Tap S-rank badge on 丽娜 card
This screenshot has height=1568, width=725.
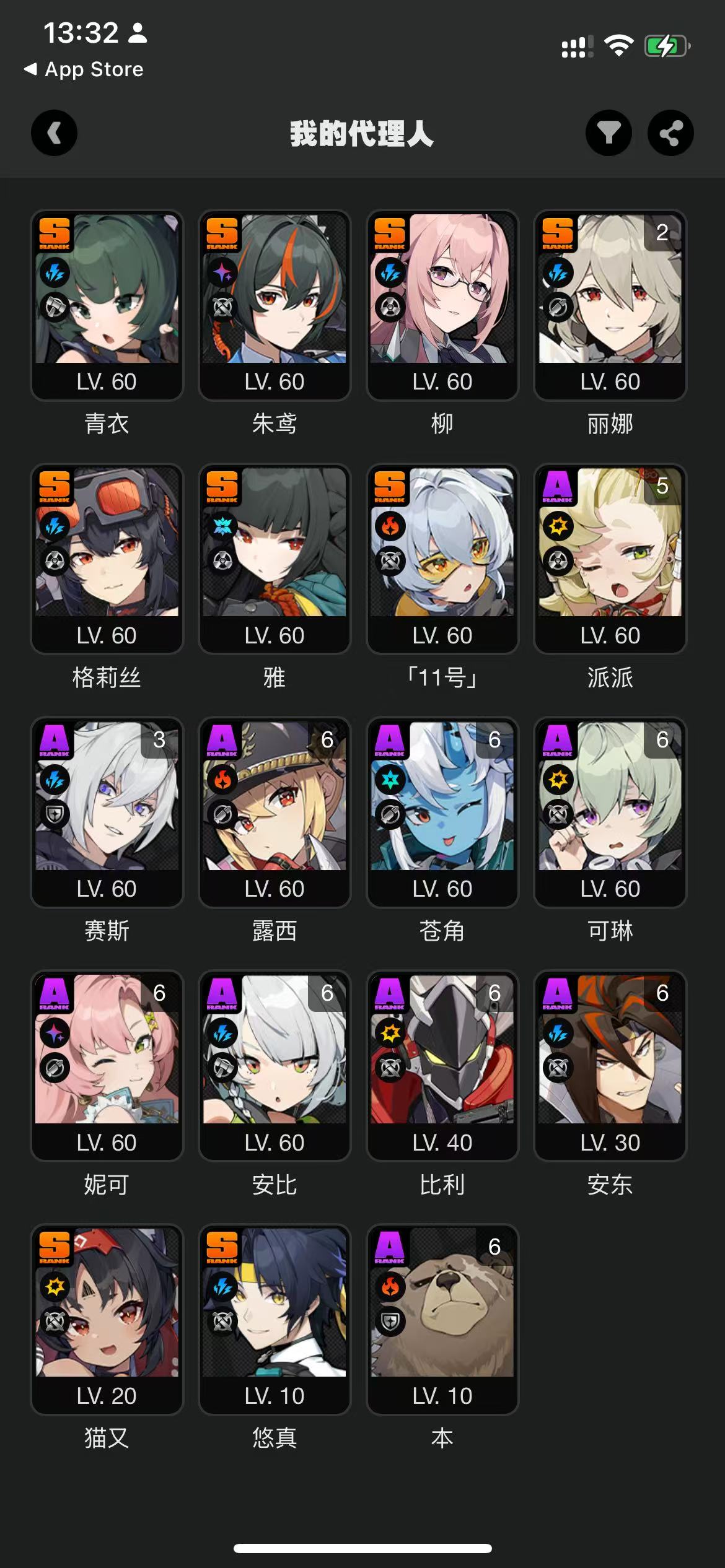point(558,233)
